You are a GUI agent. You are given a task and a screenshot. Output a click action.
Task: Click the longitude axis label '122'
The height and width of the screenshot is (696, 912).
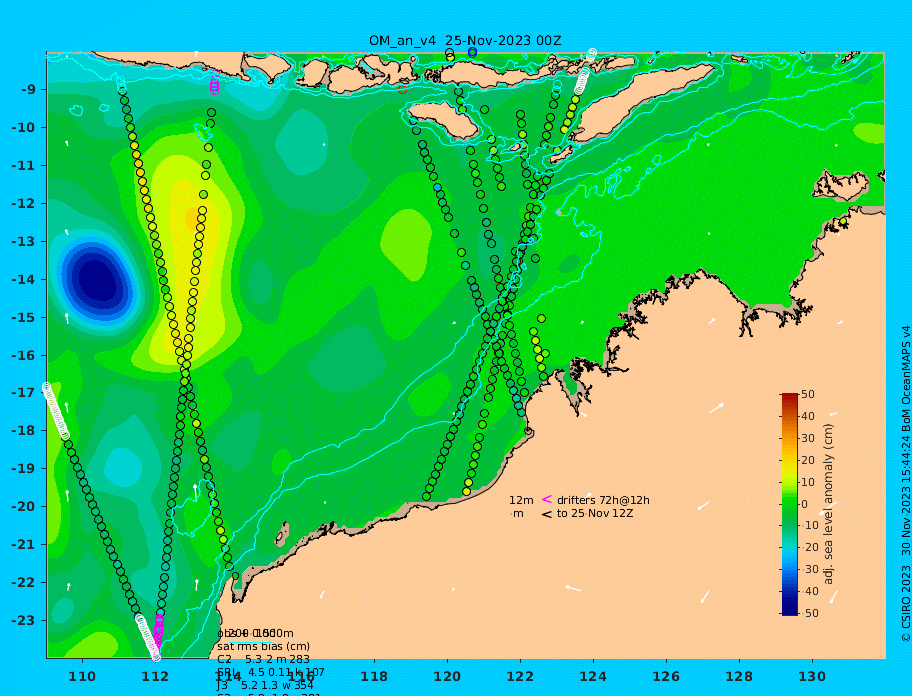[520, 677]
